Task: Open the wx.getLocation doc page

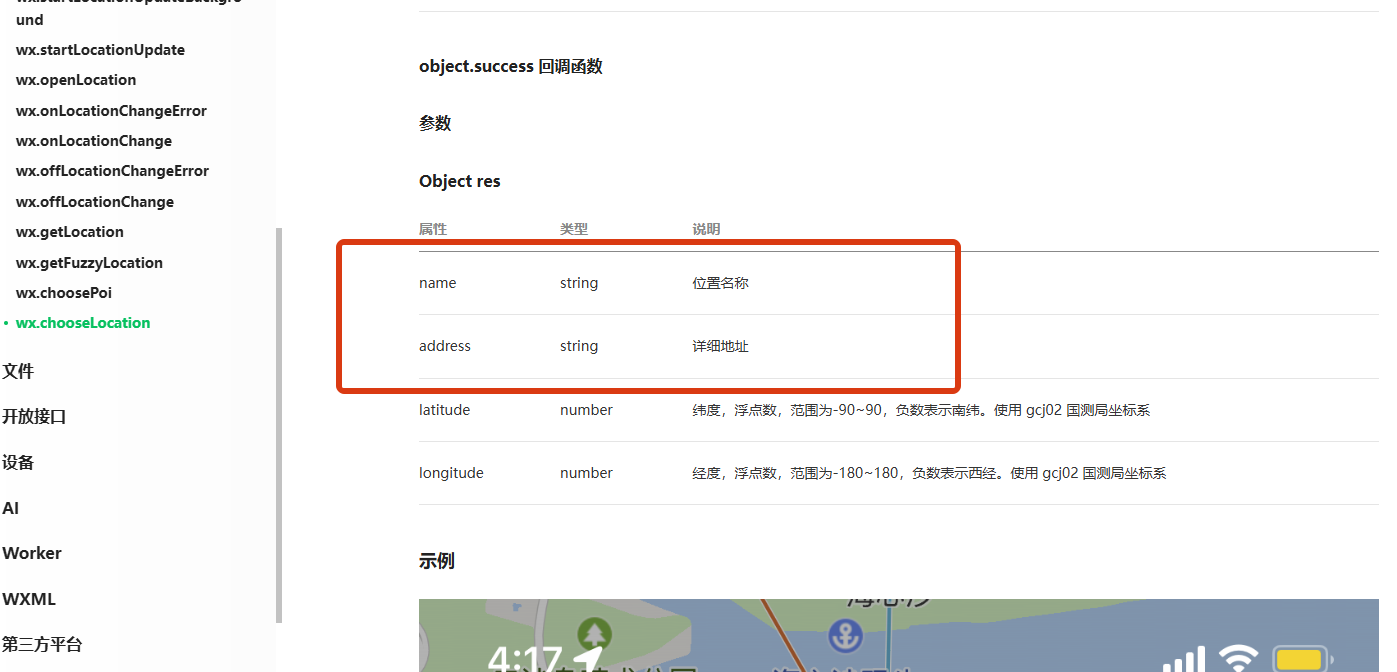Action: coord(70,232)
